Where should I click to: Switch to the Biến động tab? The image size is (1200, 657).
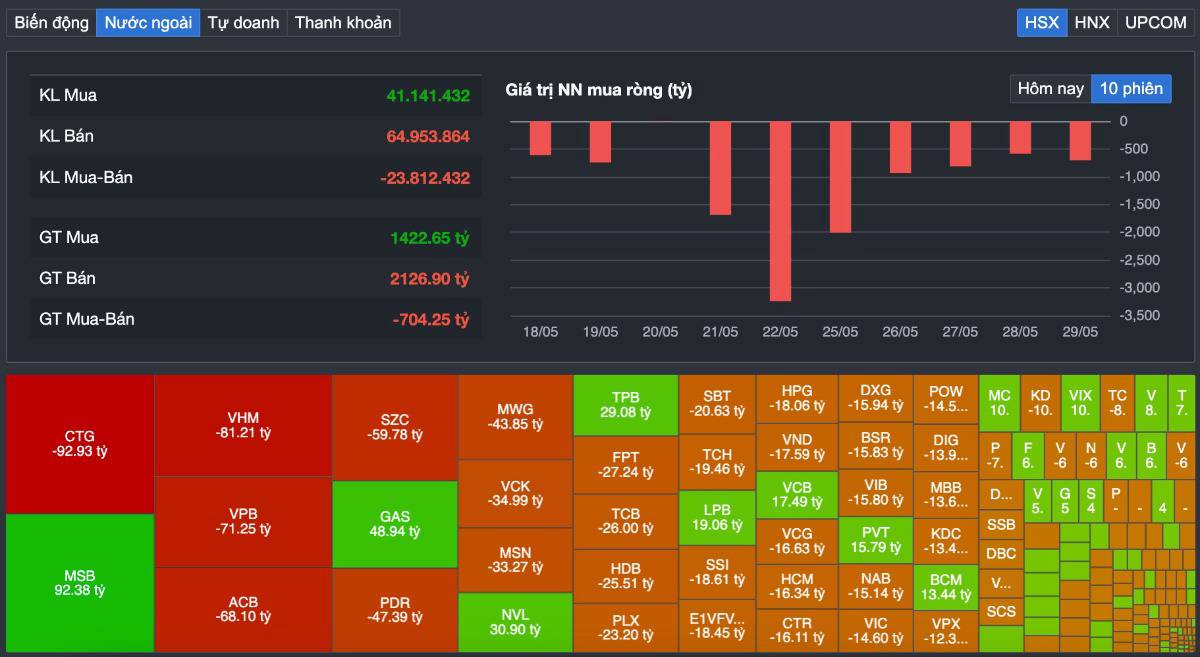click(x=51, y=22)
